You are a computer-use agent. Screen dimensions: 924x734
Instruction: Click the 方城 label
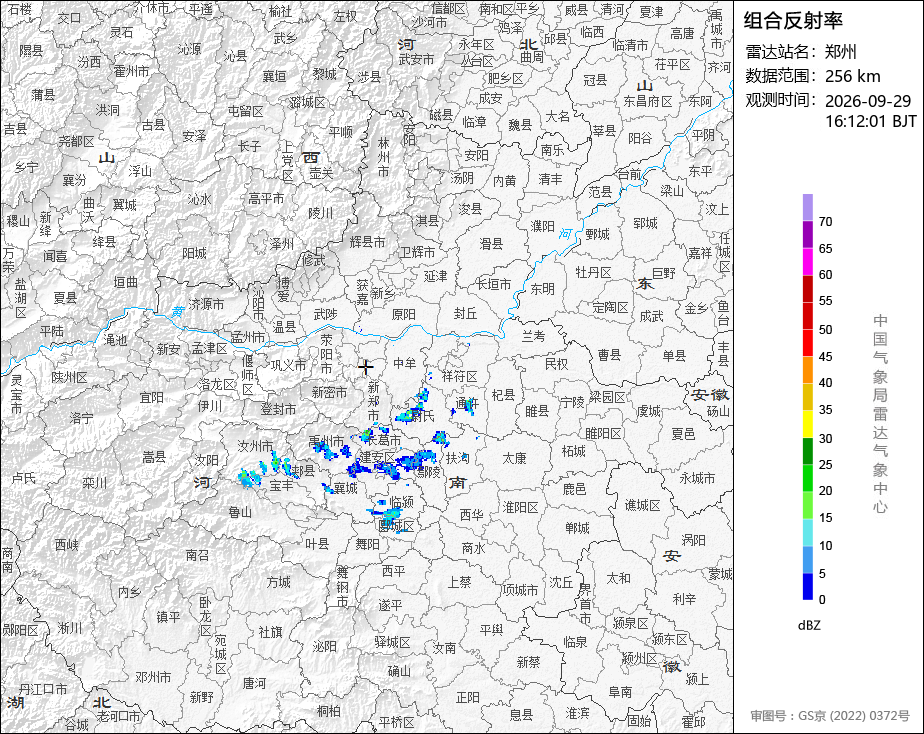pos(278,583)
